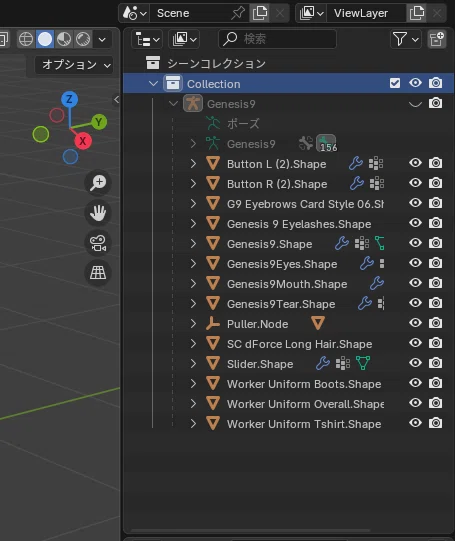Click wrench icon on Genesis9Eyes.Shape
455x541 pixels.
(367, 263)
